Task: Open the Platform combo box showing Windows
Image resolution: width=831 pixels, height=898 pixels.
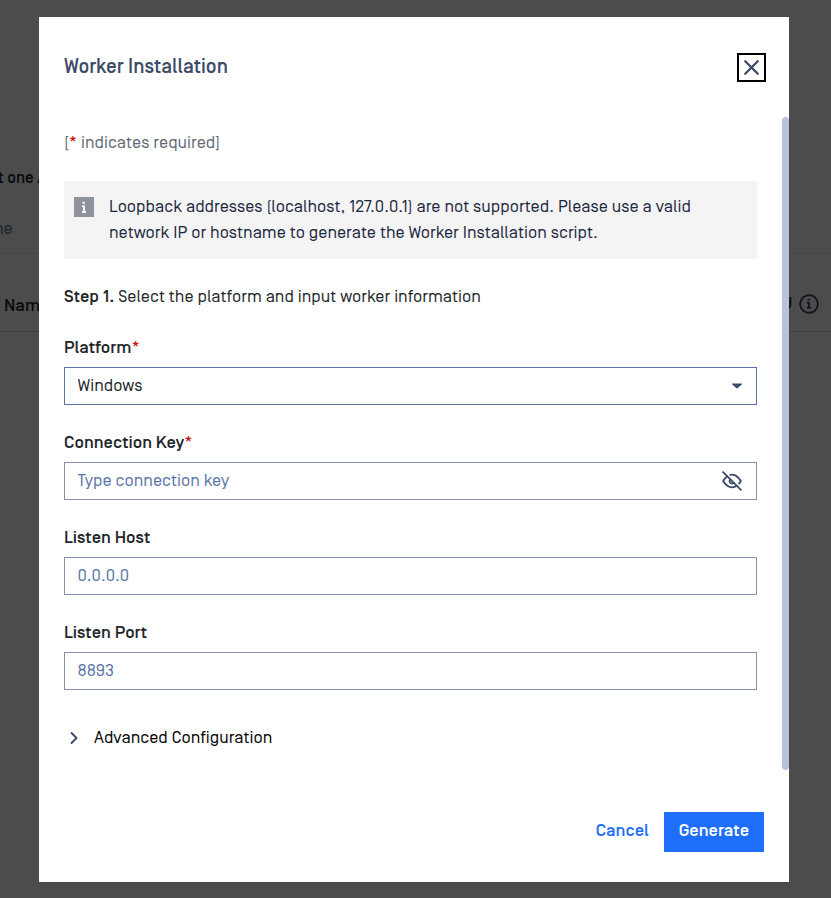Action: click(x=400, y=386)
